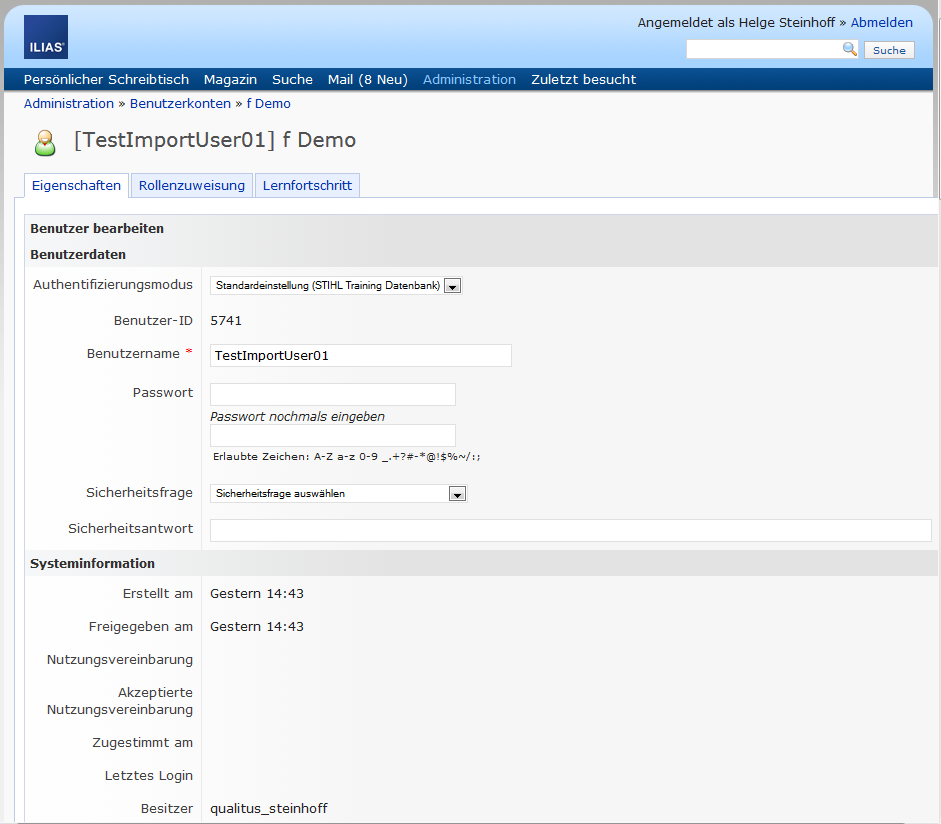Image resolution: width=941 pixels, height=824 pixels.
Task: Focus the Passwort input field
Action: coord(332,394)
